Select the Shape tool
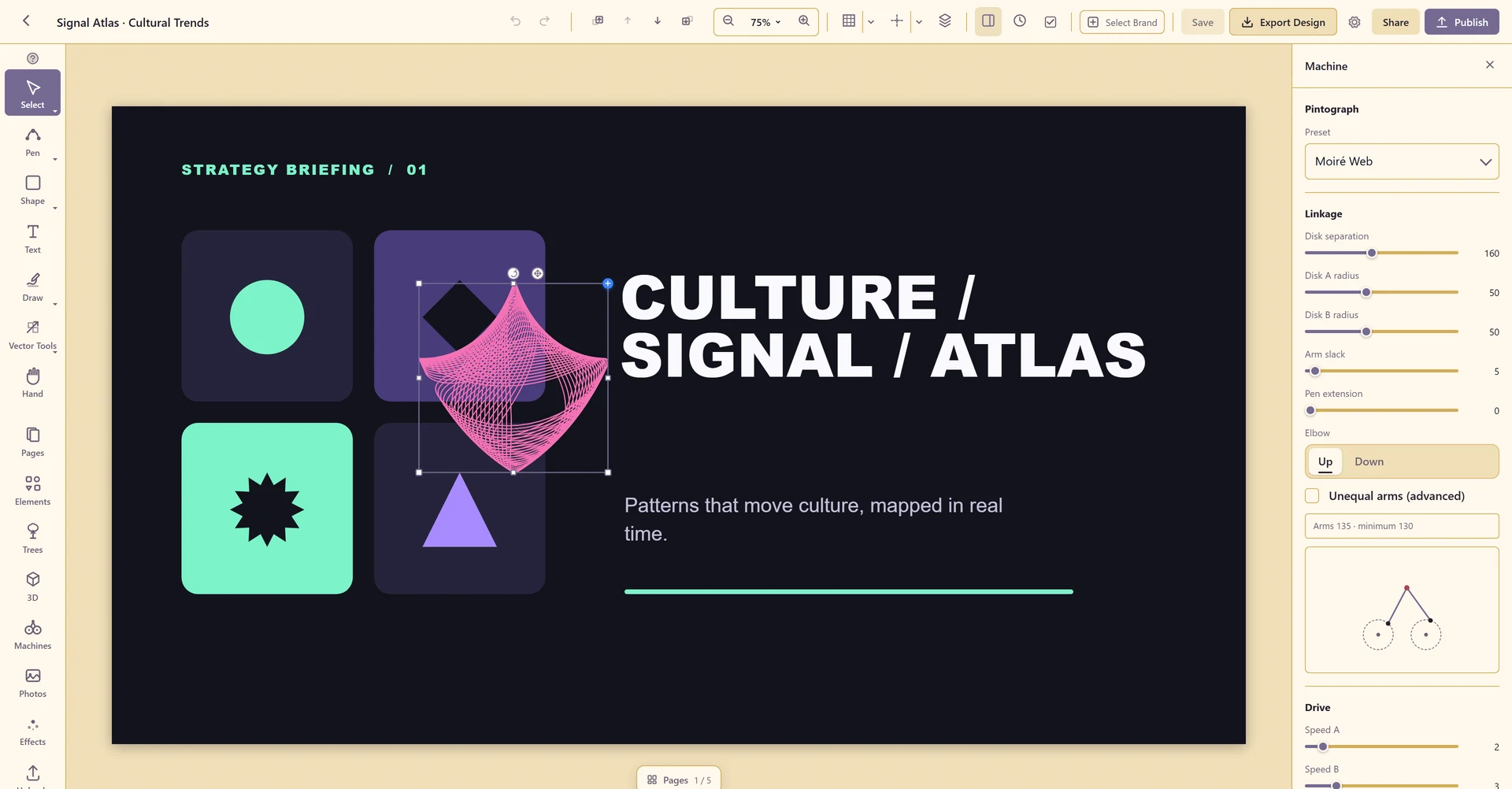The height and width of the screenshot is (789, 1512). 32,190
